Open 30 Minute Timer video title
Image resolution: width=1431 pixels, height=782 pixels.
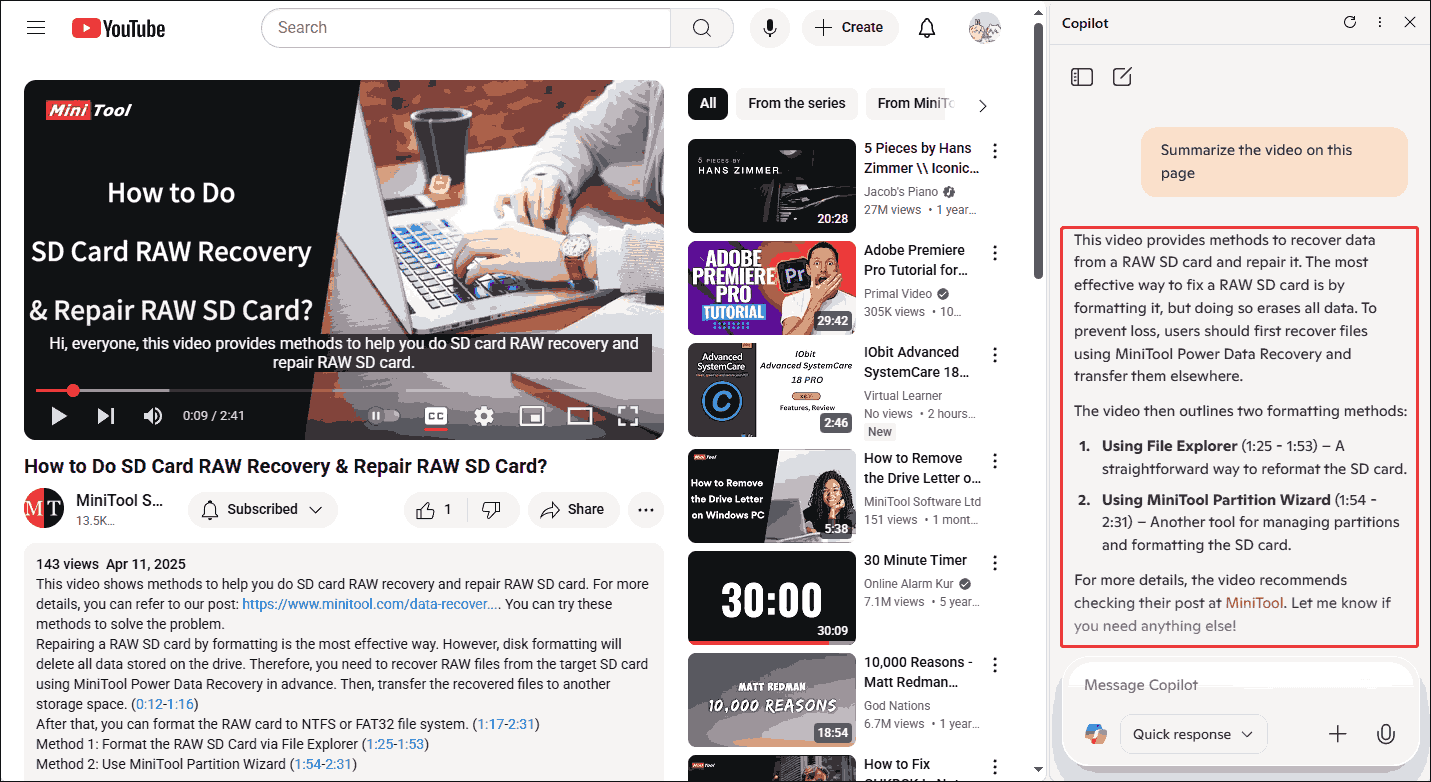tap(916, 560)
